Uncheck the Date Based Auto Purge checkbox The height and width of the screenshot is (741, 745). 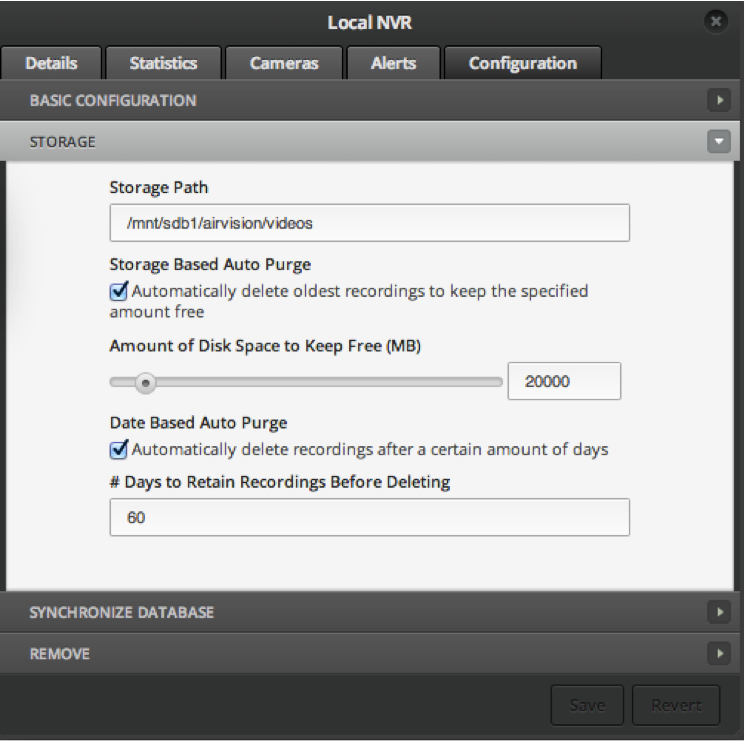pos(119,449)
